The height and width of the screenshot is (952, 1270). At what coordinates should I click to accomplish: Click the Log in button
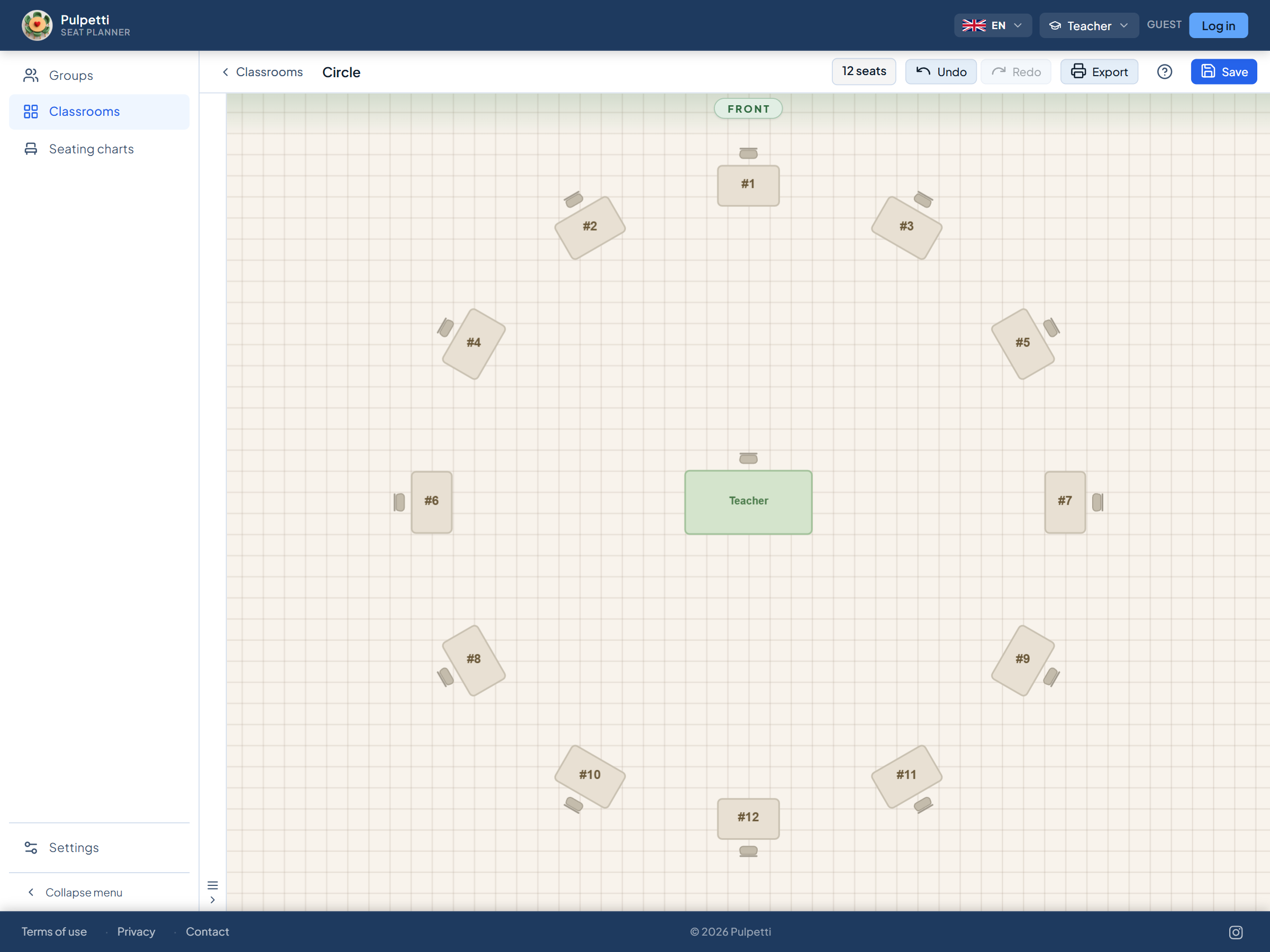point(1218,25)
